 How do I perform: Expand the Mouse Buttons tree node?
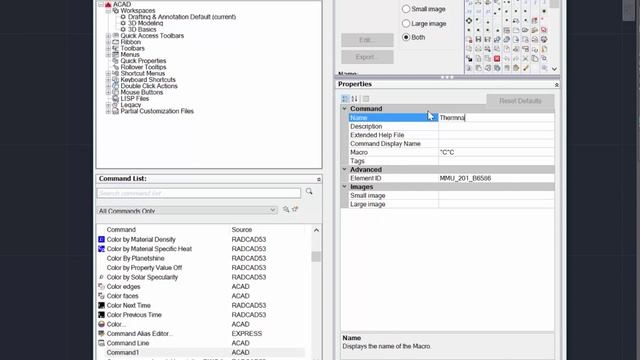(108, 92)
